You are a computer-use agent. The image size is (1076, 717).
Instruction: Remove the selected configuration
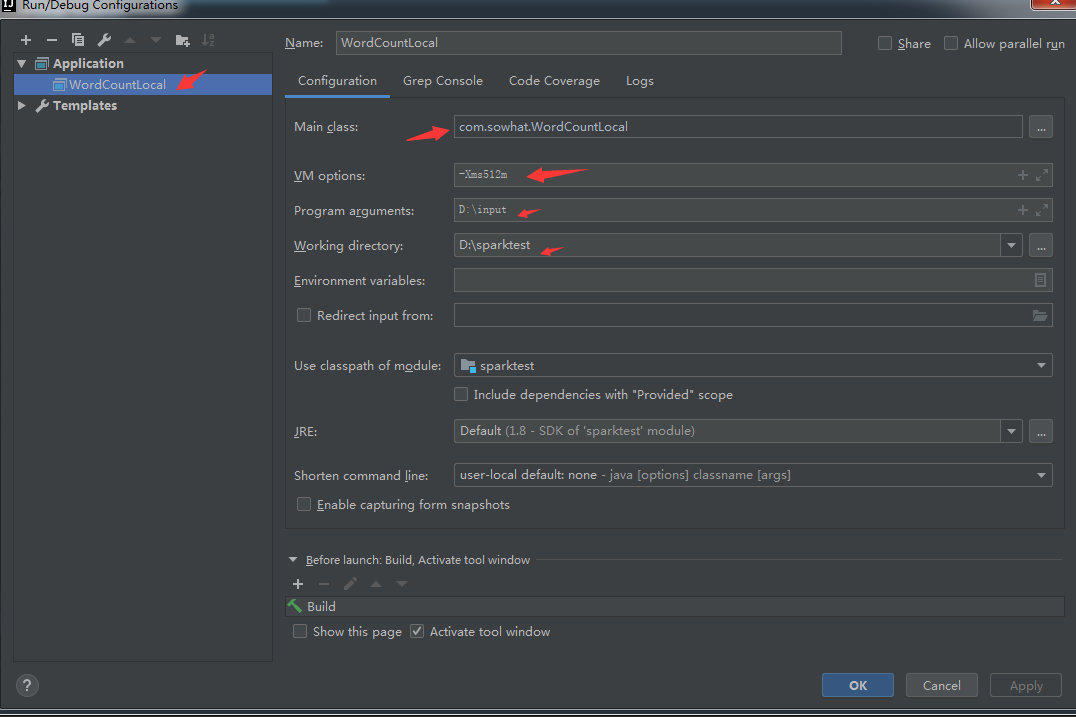(51, 40)
